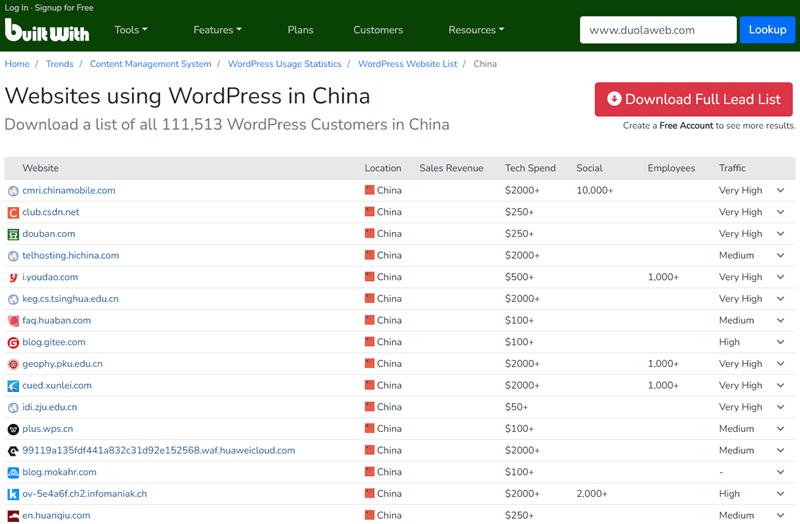Click China flag in en.huanqiu.com row
Image resolution: width=800 pixels, height=524 pixels.
pos(369,515)
